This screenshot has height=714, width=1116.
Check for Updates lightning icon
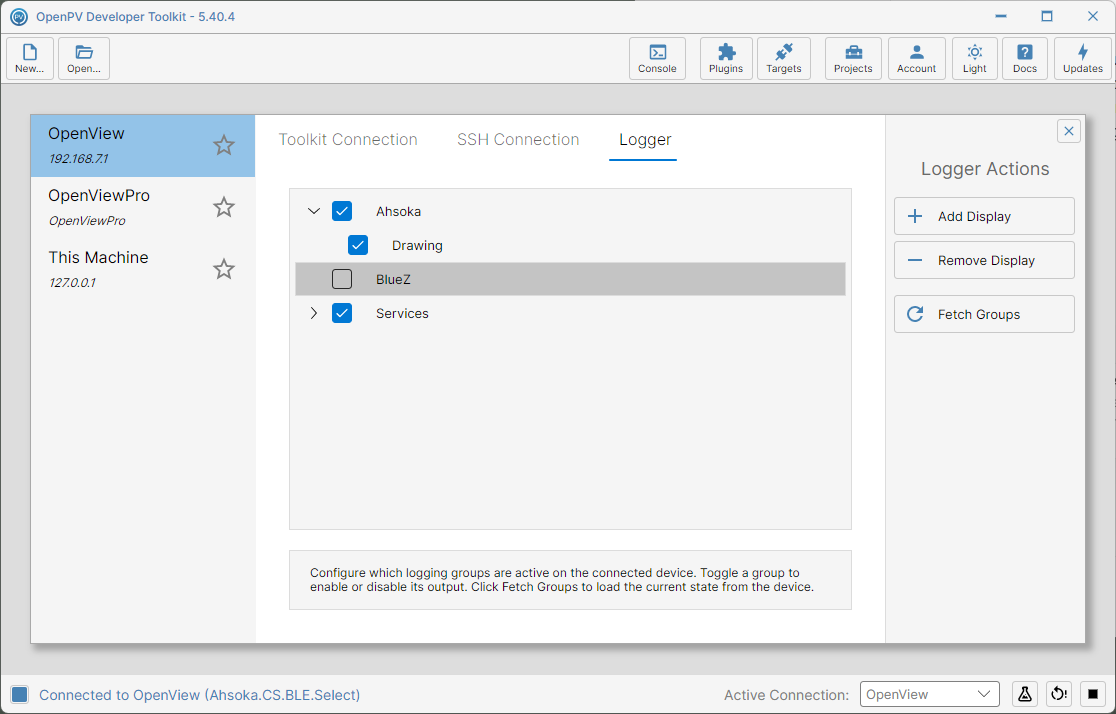point(1083,58)
